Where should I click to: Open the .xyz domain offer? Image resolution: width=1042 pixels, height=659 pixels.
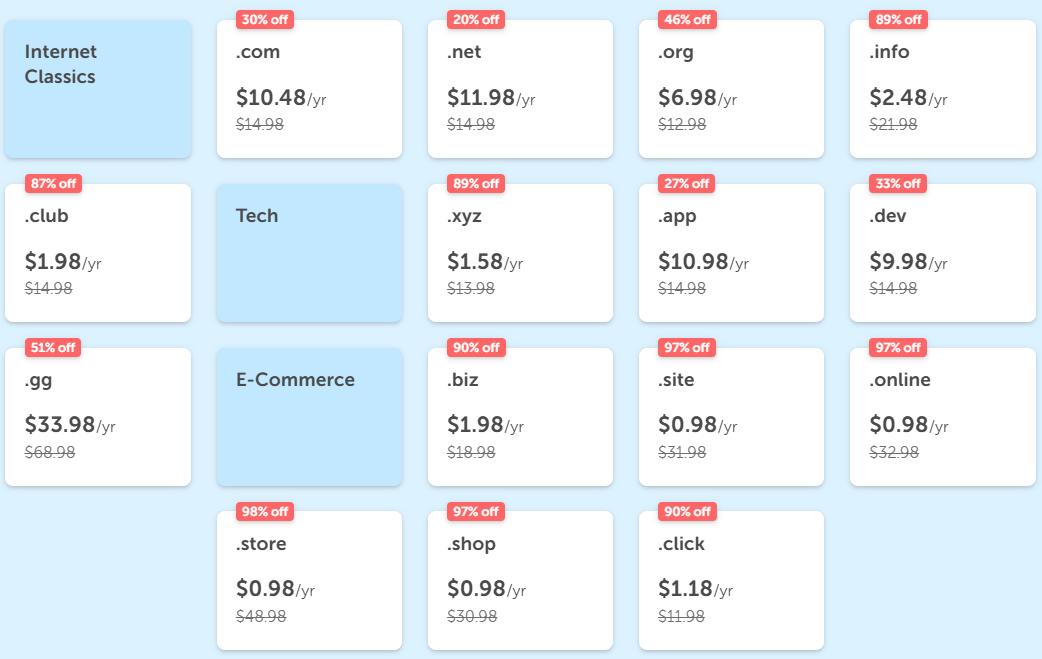[520, 253]
